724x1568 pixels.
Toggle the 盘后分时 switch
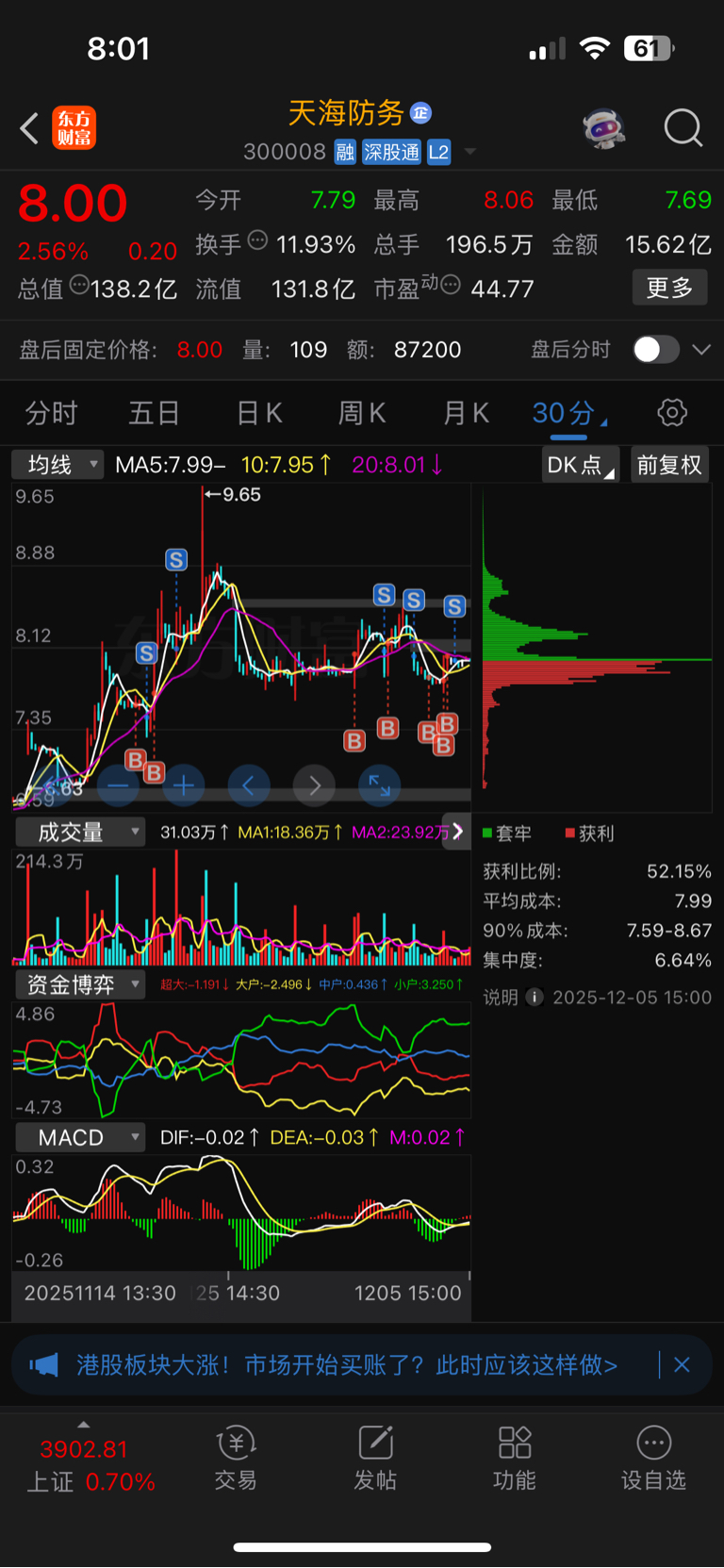655,350
